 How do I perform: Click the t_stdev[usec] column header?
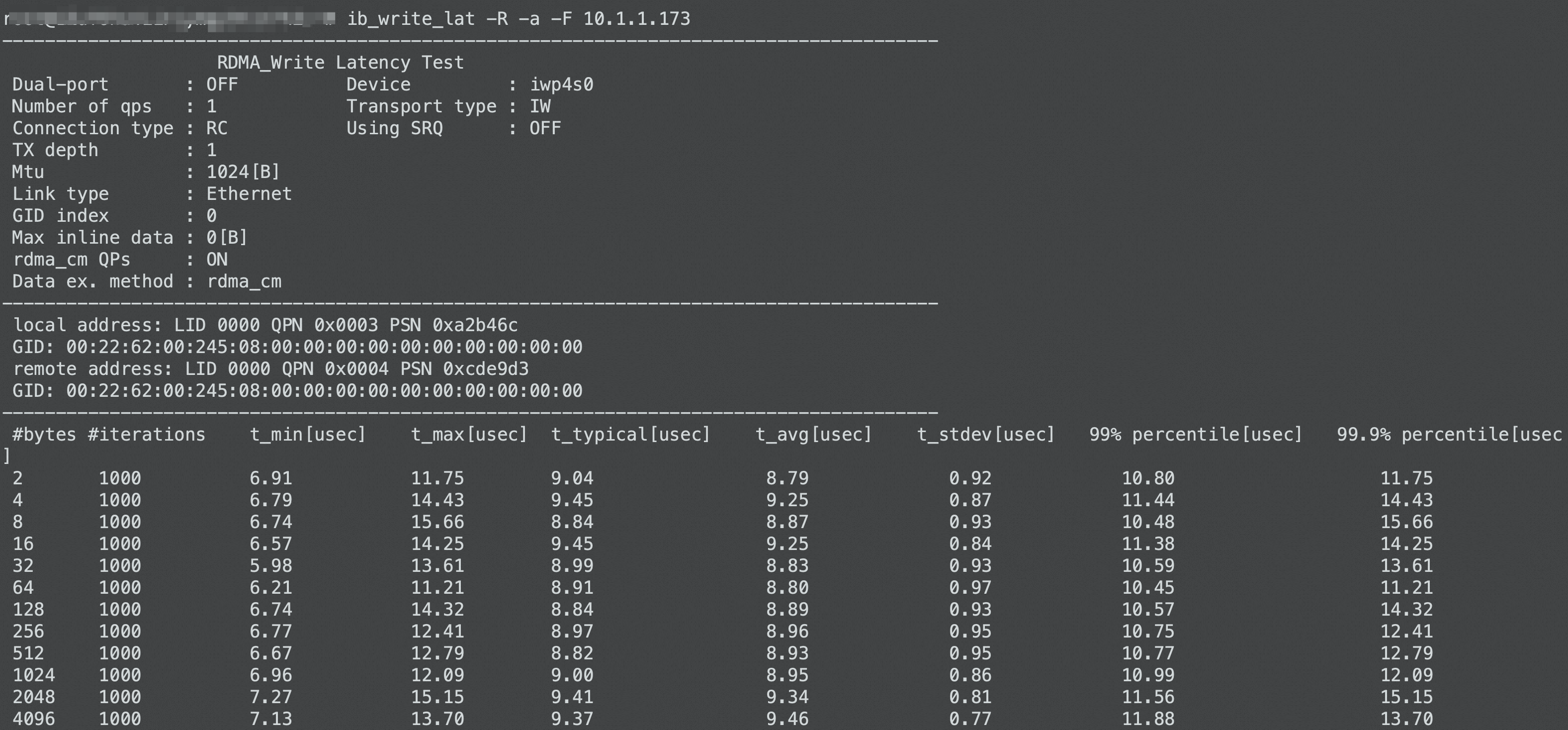click(x=986, y=435)
